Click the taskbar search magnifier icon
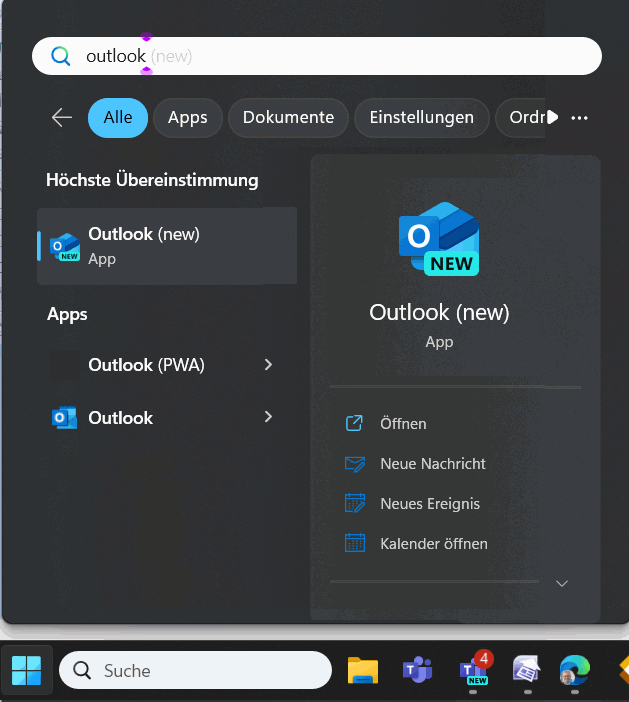The width and height of the screenshot is (629, 702). pos(82,671)
